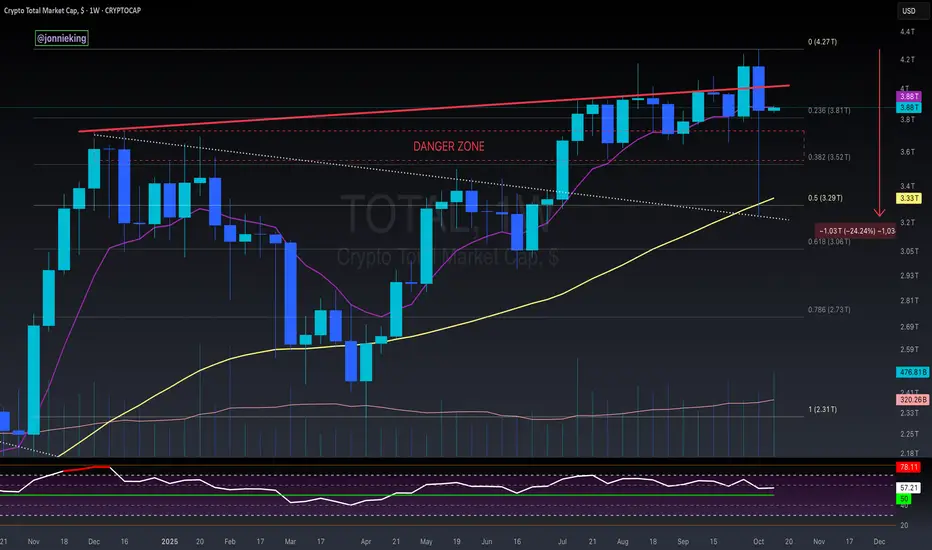Viewport: 932px width, 550px height.
Task: Click the Jul label on time axis
Action: point(562,542)
